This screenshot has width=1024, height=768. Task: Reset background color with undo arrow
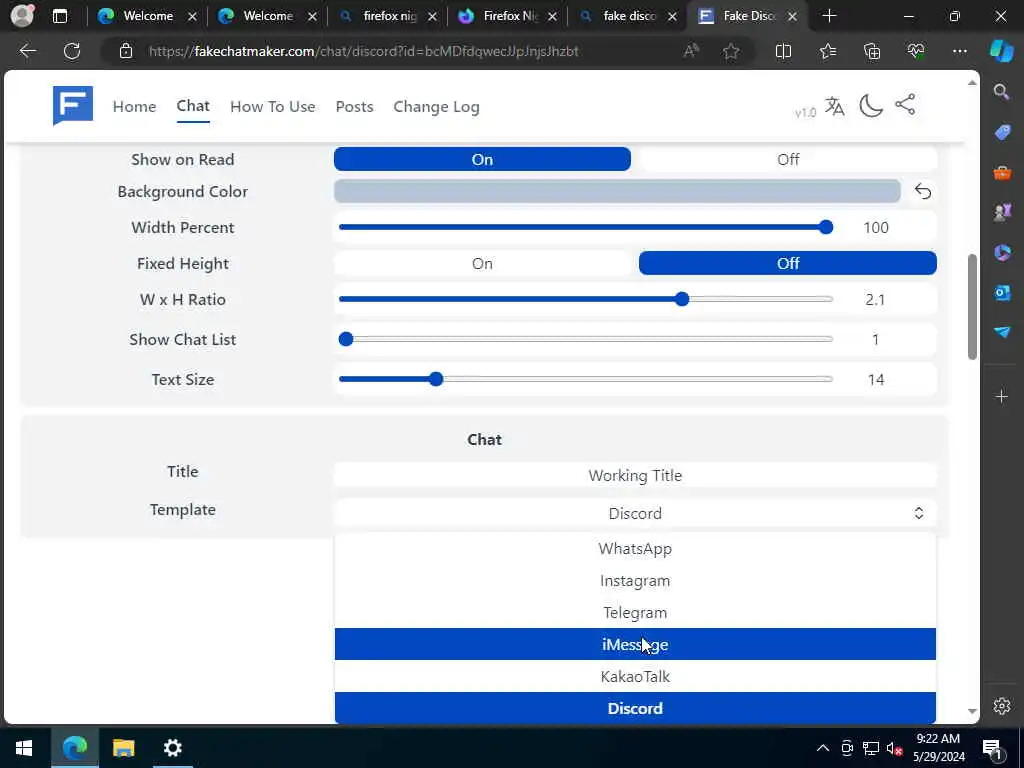923,191
